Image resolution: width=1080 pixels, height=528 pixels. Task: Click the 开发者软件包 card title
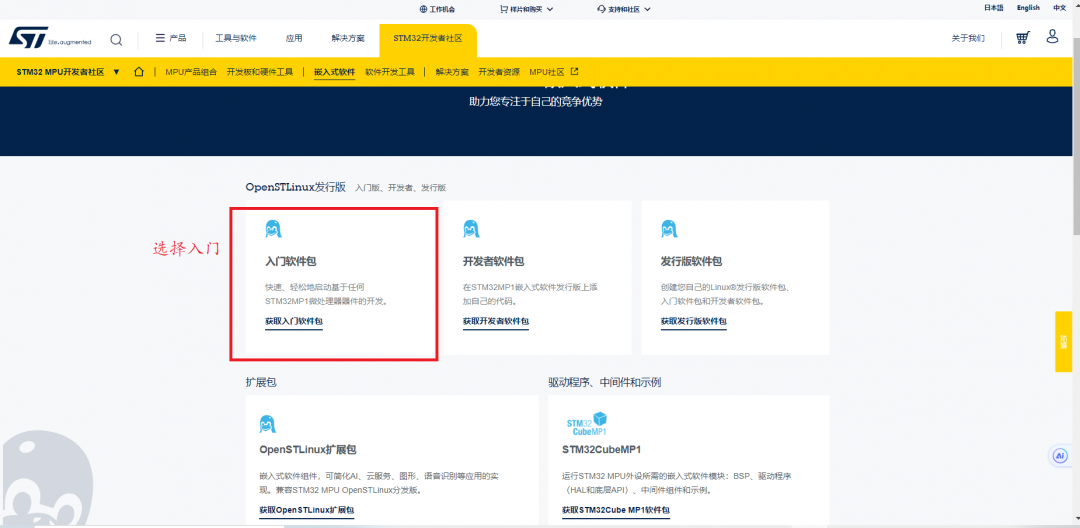pos(494,262)
